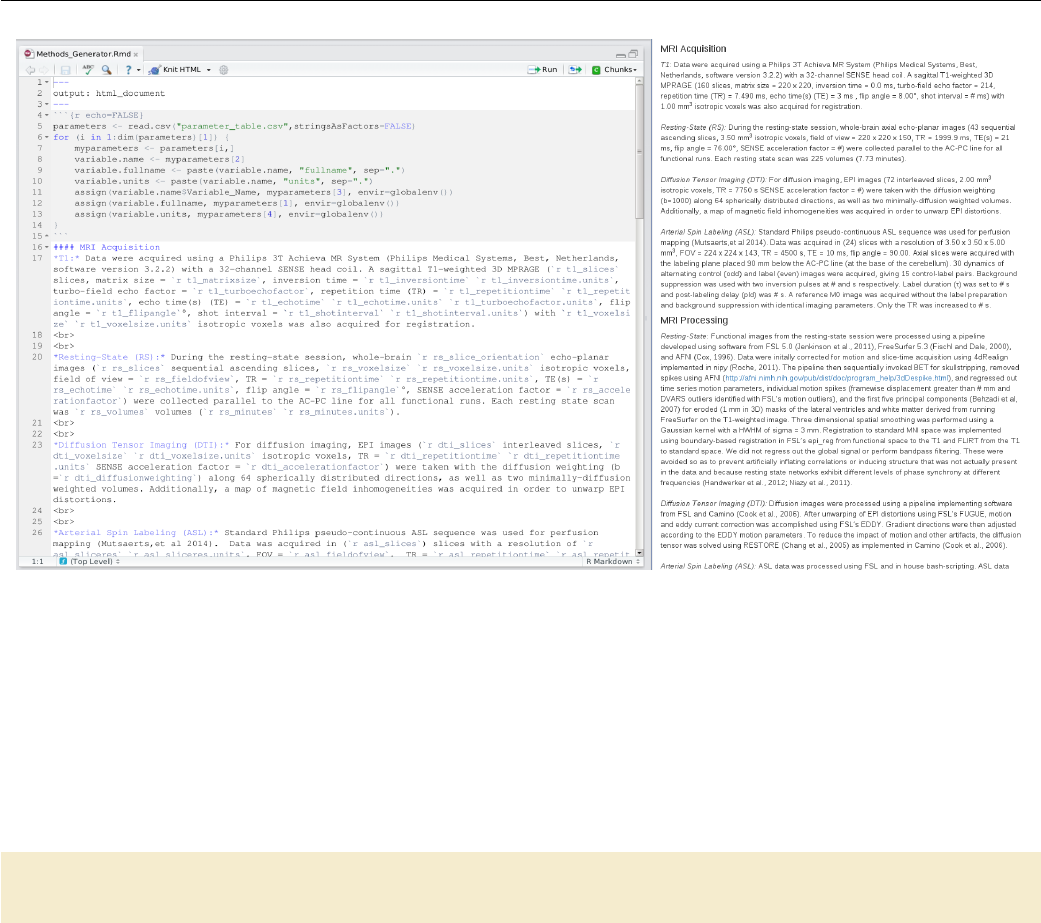Maximize the source editor pane
This screenshot has width=1041, height=923.
point(633,54)
